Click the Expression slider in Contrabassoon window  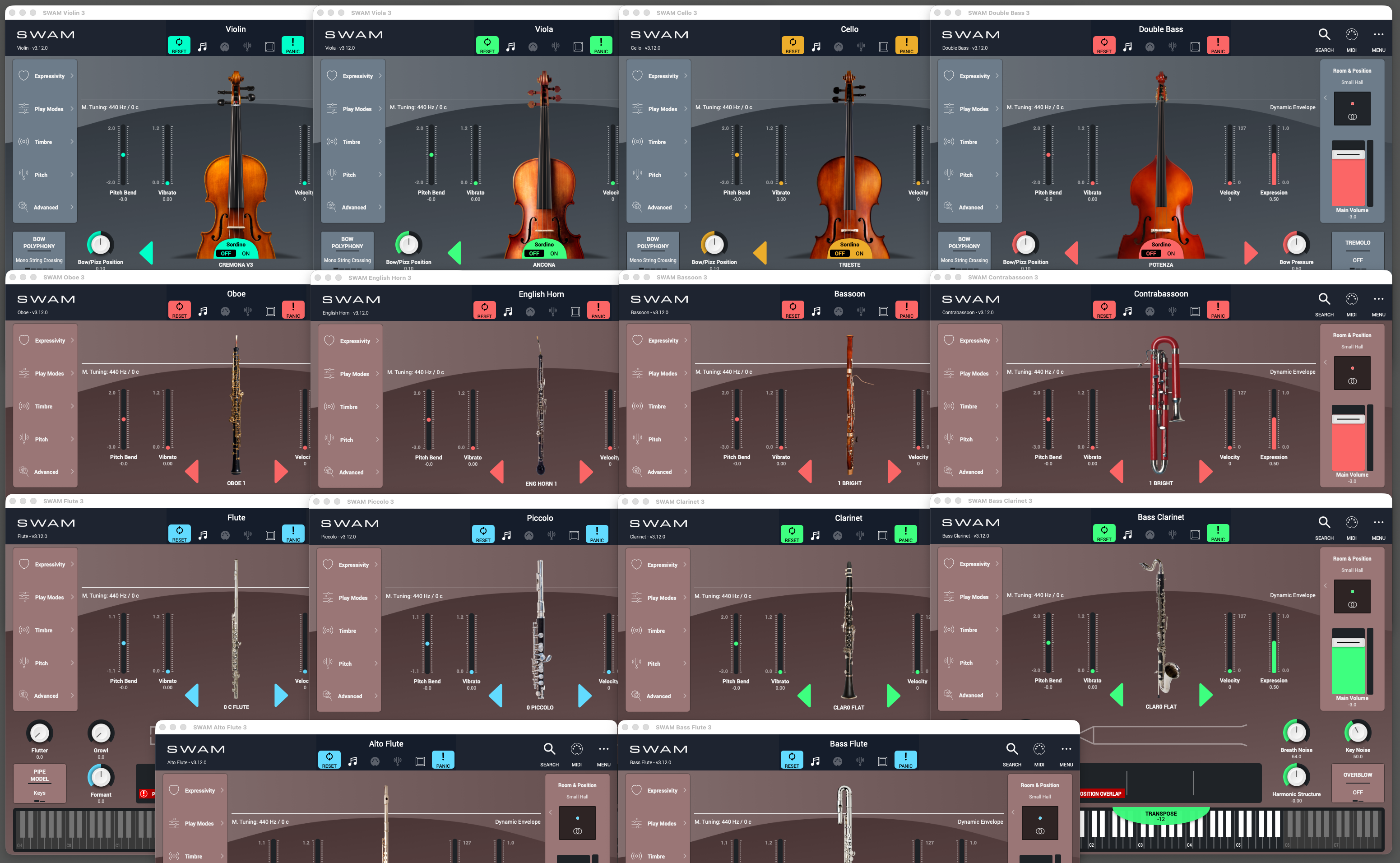pyautogui.click(x=1274, y=419)
